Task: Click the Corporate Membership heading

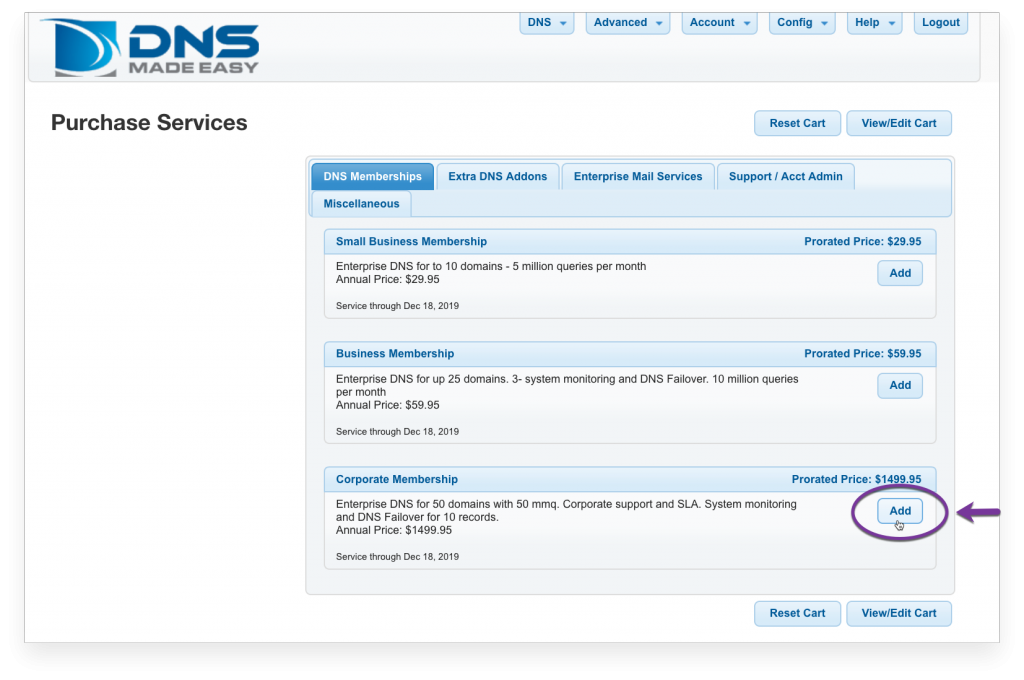Action: tap(397, 479)
